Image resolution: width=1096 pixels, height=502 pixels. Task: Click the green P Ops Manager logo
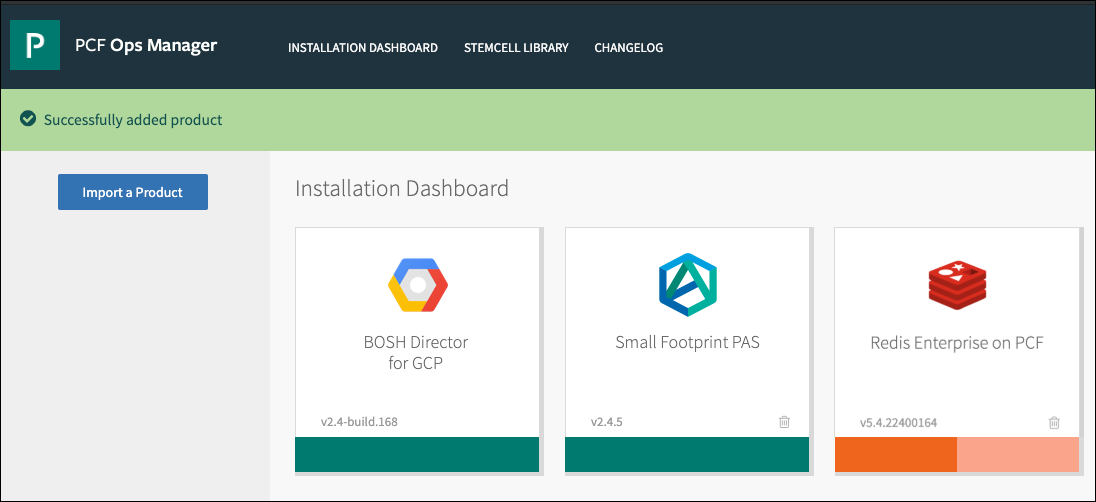tap(35, 45)
